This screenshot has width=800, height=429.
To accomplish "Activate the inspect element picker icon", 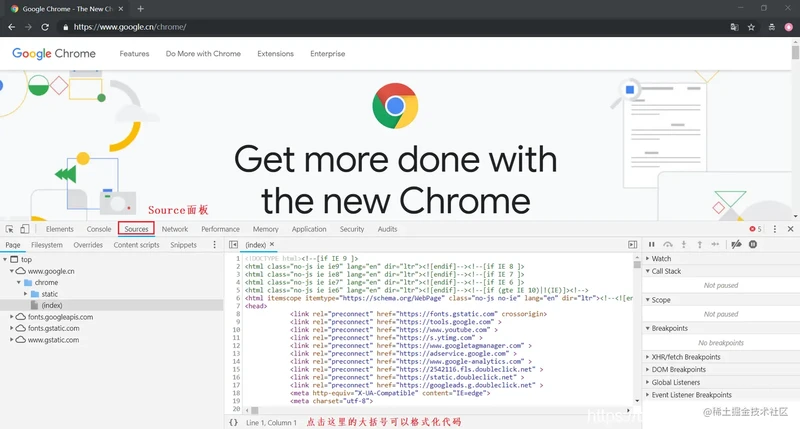I will pos(10,229).
